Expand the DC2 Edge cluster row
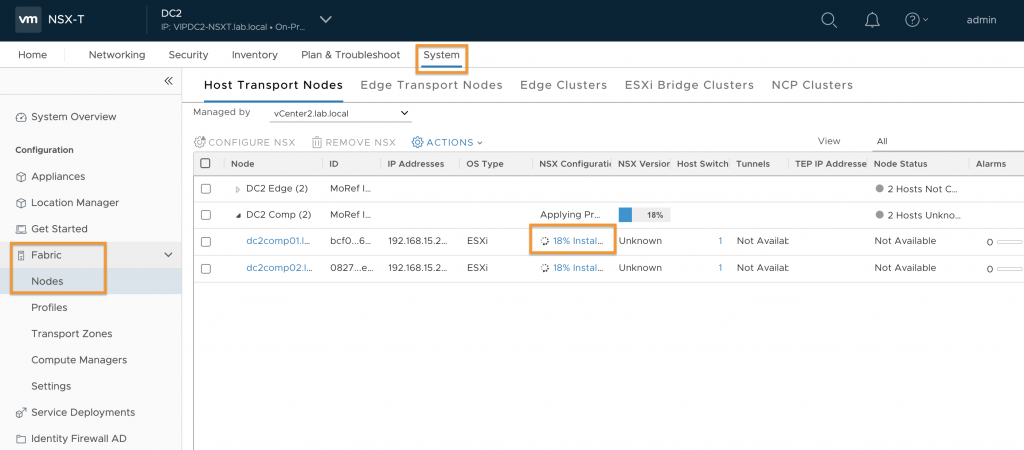 pos(238,189)
